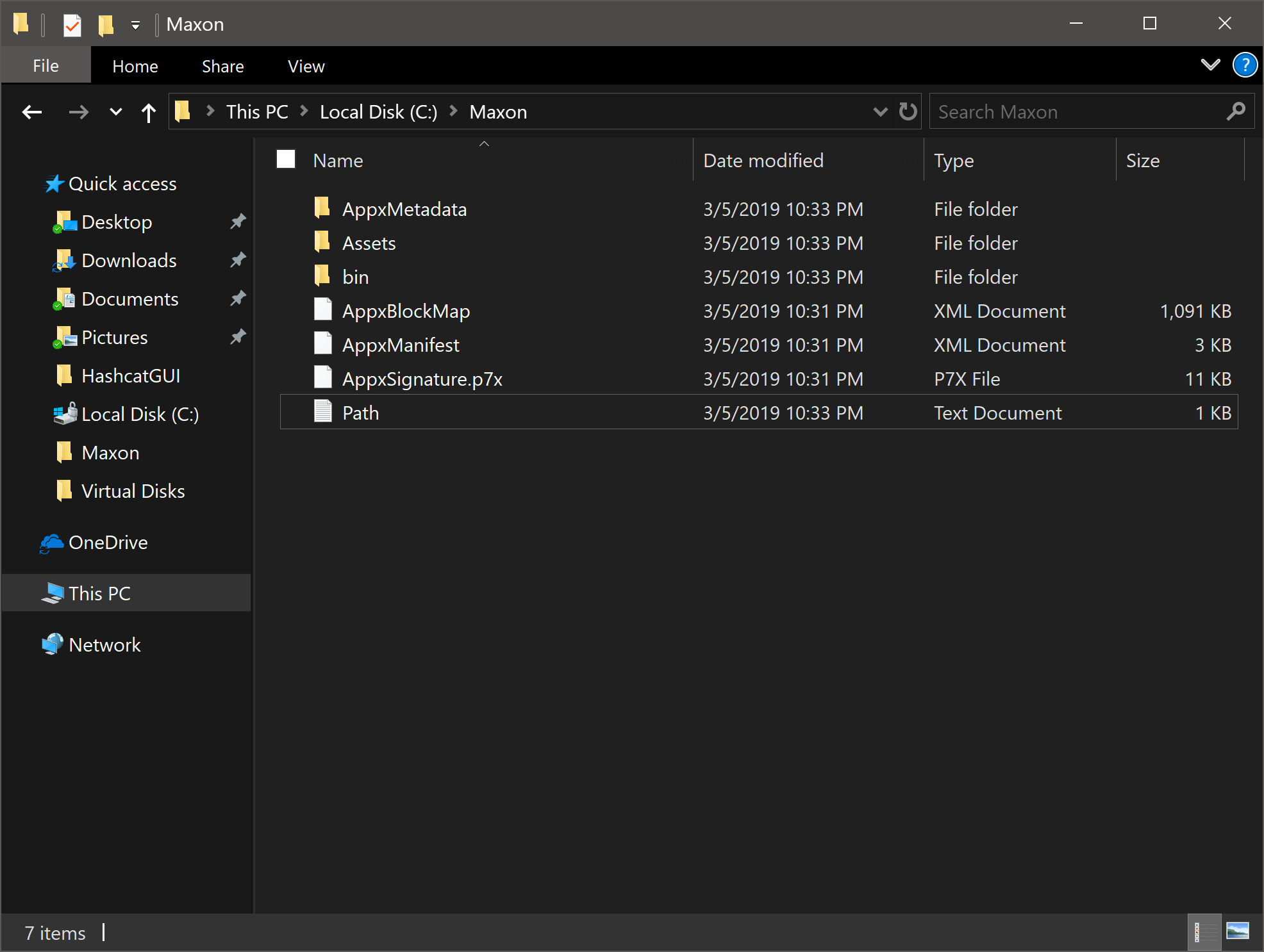Click the pin icon next to Documents

click(x=238, y=299)
